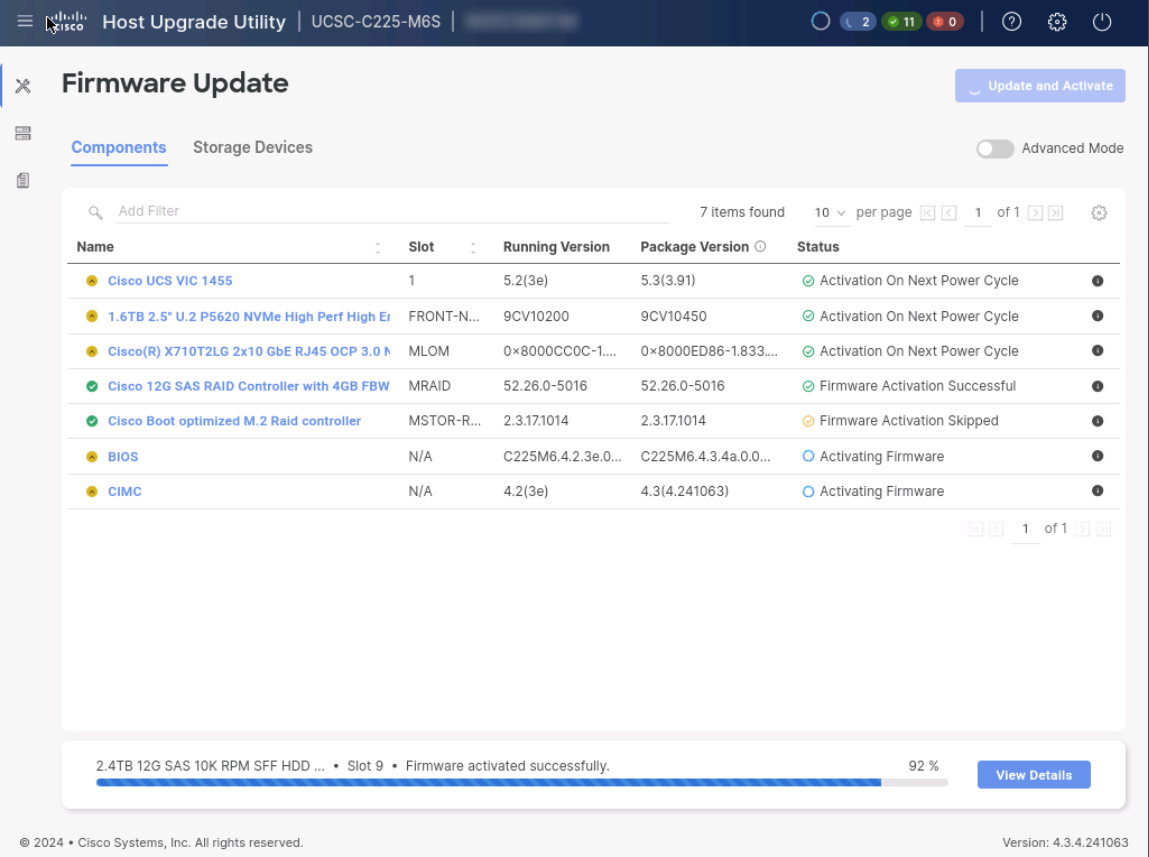
Task: Open settings gear in top header
Action: coord(1057,21)
